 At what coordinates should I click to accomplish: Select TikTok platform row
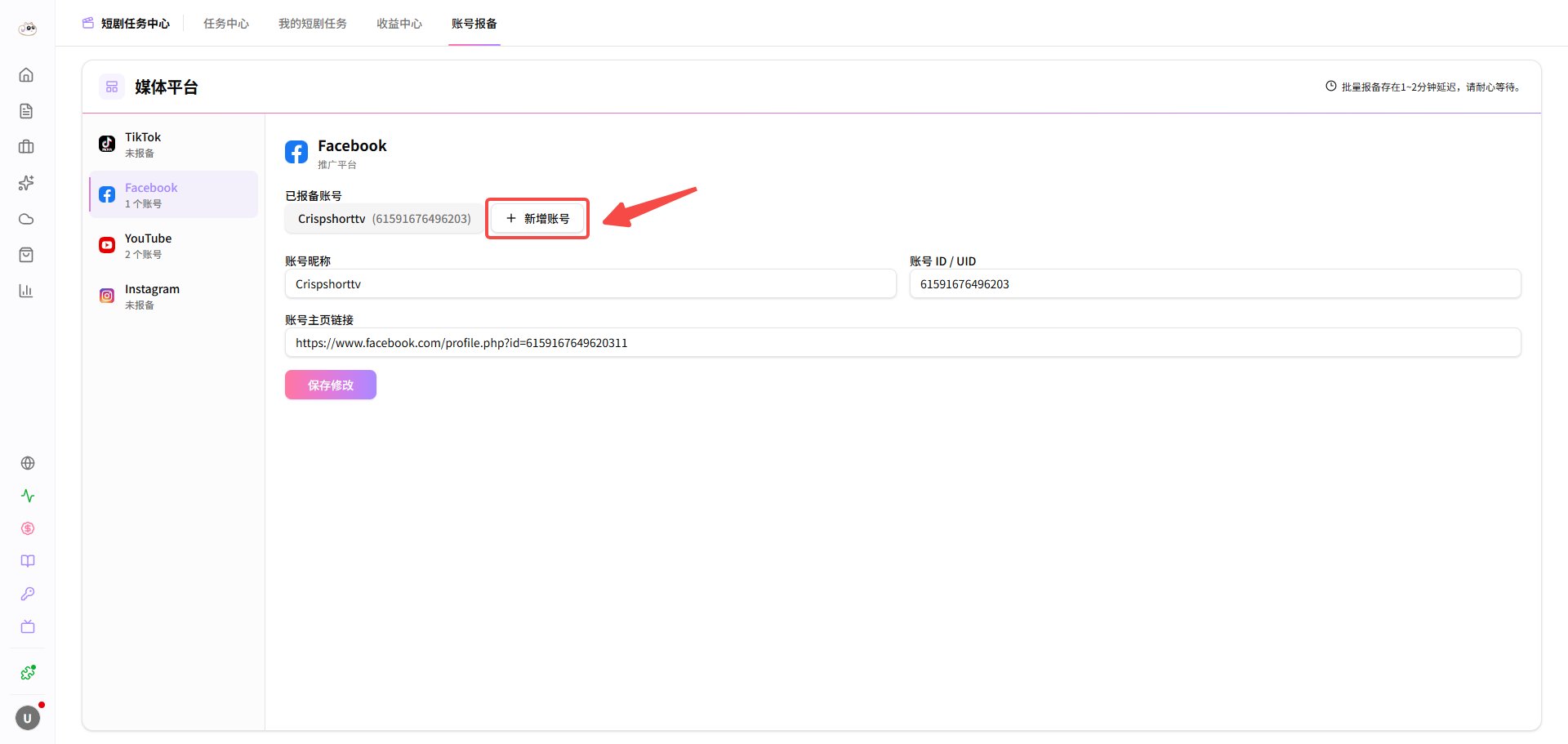tap(174, 144)
